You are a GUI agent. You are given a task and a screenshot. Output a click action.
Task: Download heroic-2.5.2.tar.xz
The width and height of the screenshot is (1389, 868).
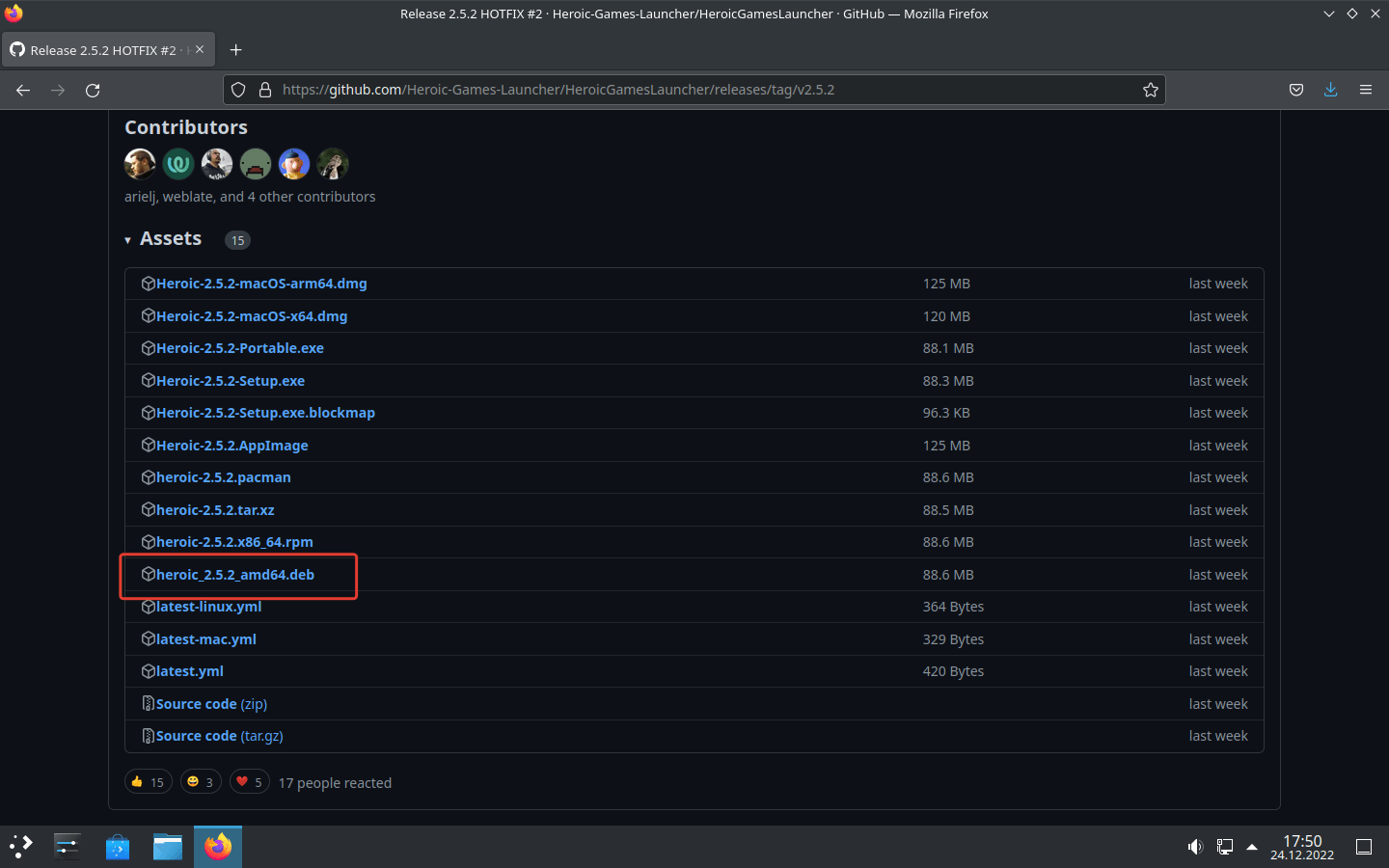215,510
